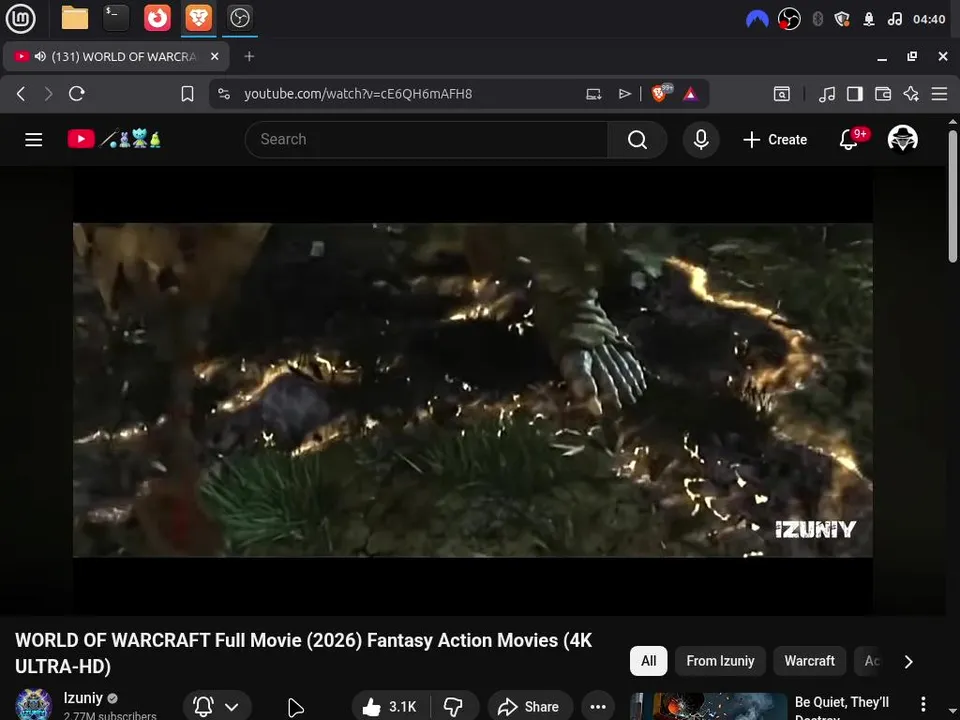The width and height of the screenshot is (960, 720).
Task: Dislike this video
Action: click(454, 707)
